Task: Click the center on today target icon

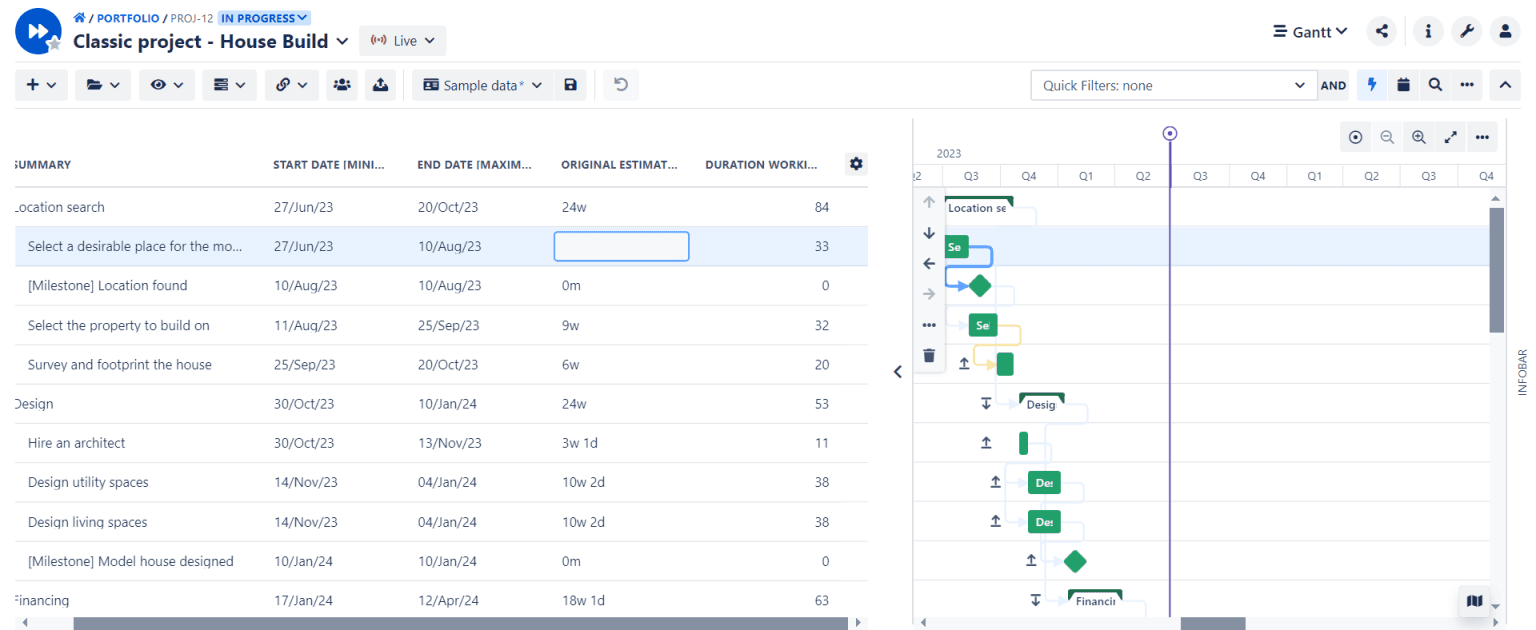Action: pos(1355,137)
